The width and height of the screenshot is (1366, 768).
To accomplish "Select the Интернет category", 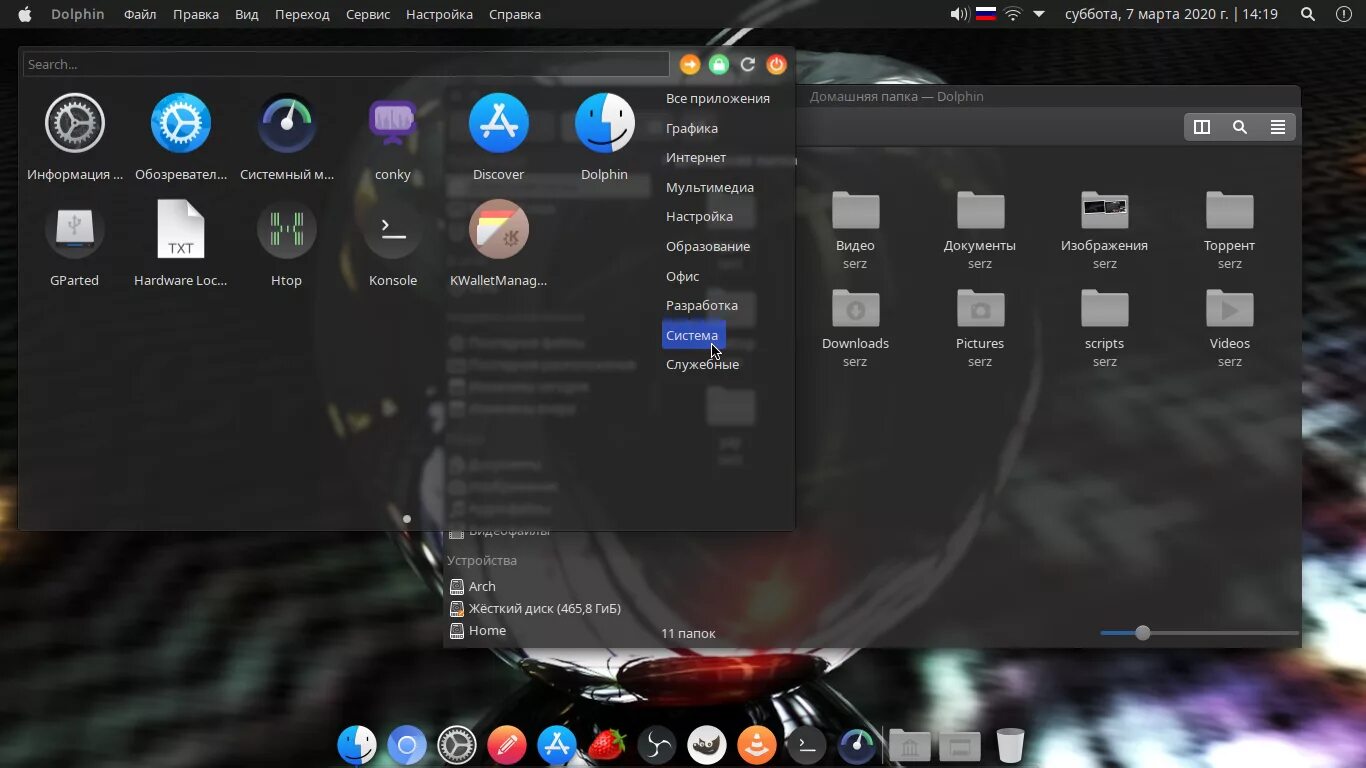I will tap(696, 158).
